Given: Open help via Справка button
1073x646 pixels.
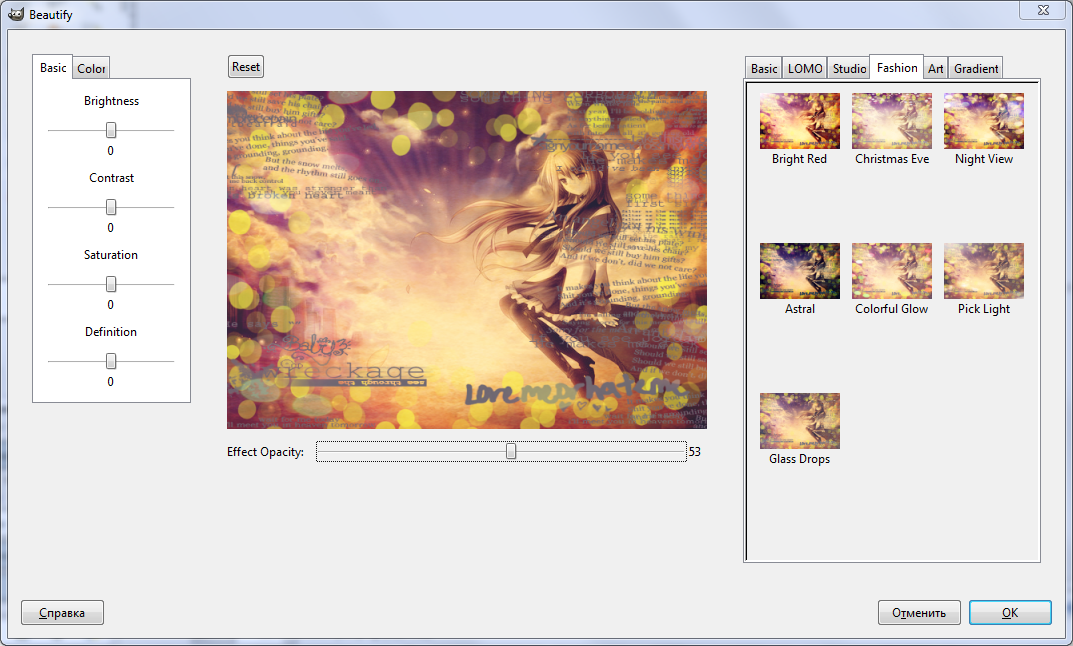Looking at the screenshot, I should (62, 612).
